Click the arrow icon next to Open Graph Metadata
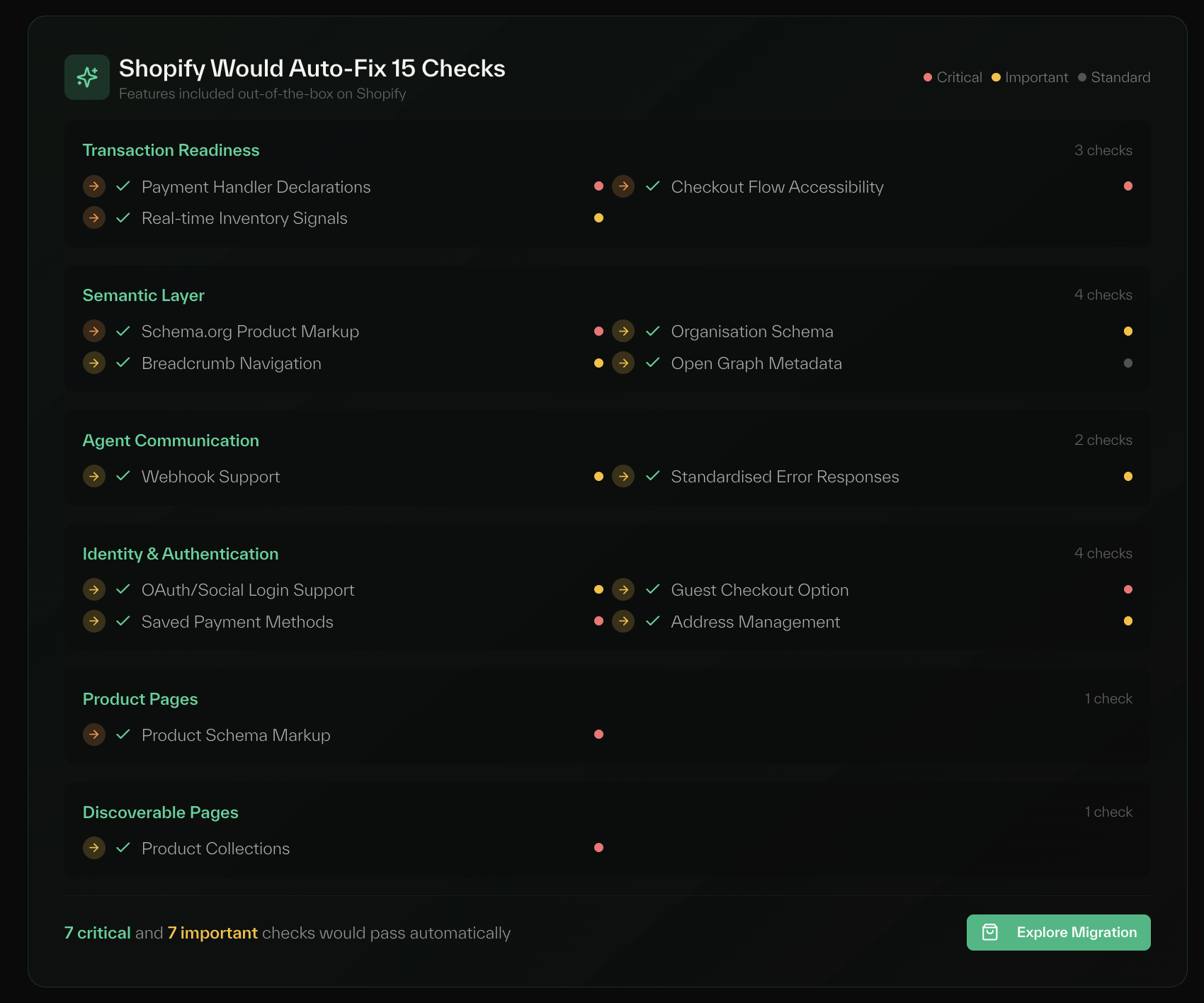The image size is (1204, 1003). tap(623, 363)
